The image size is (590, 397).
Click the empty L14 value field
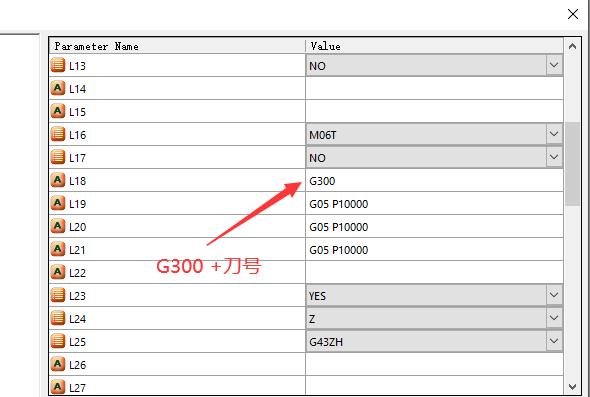pyautogui.click(x=434, y=88)
